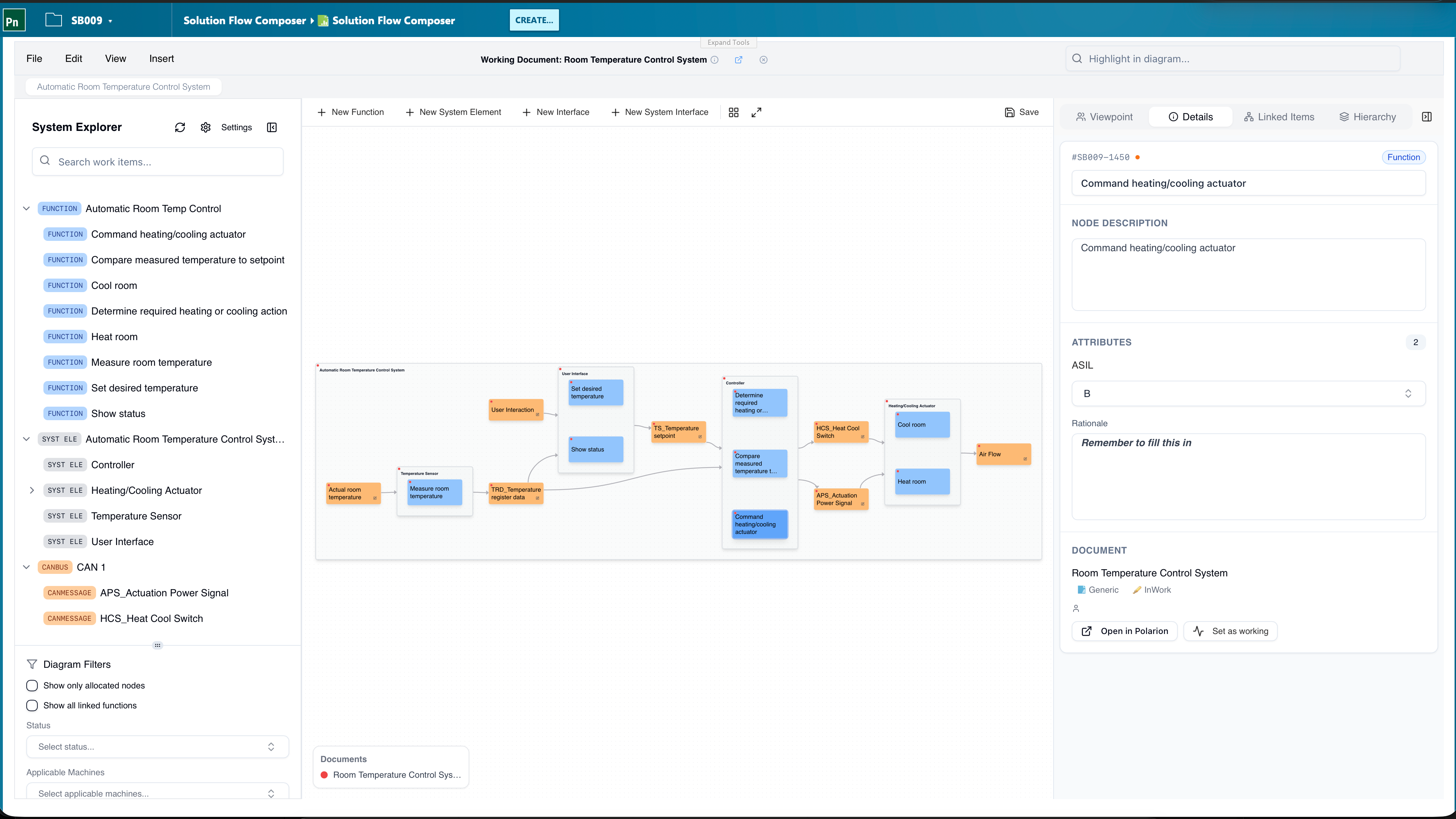Open the SB009 project dropdown arrow

pyautogui.click(x=110, y=21)
